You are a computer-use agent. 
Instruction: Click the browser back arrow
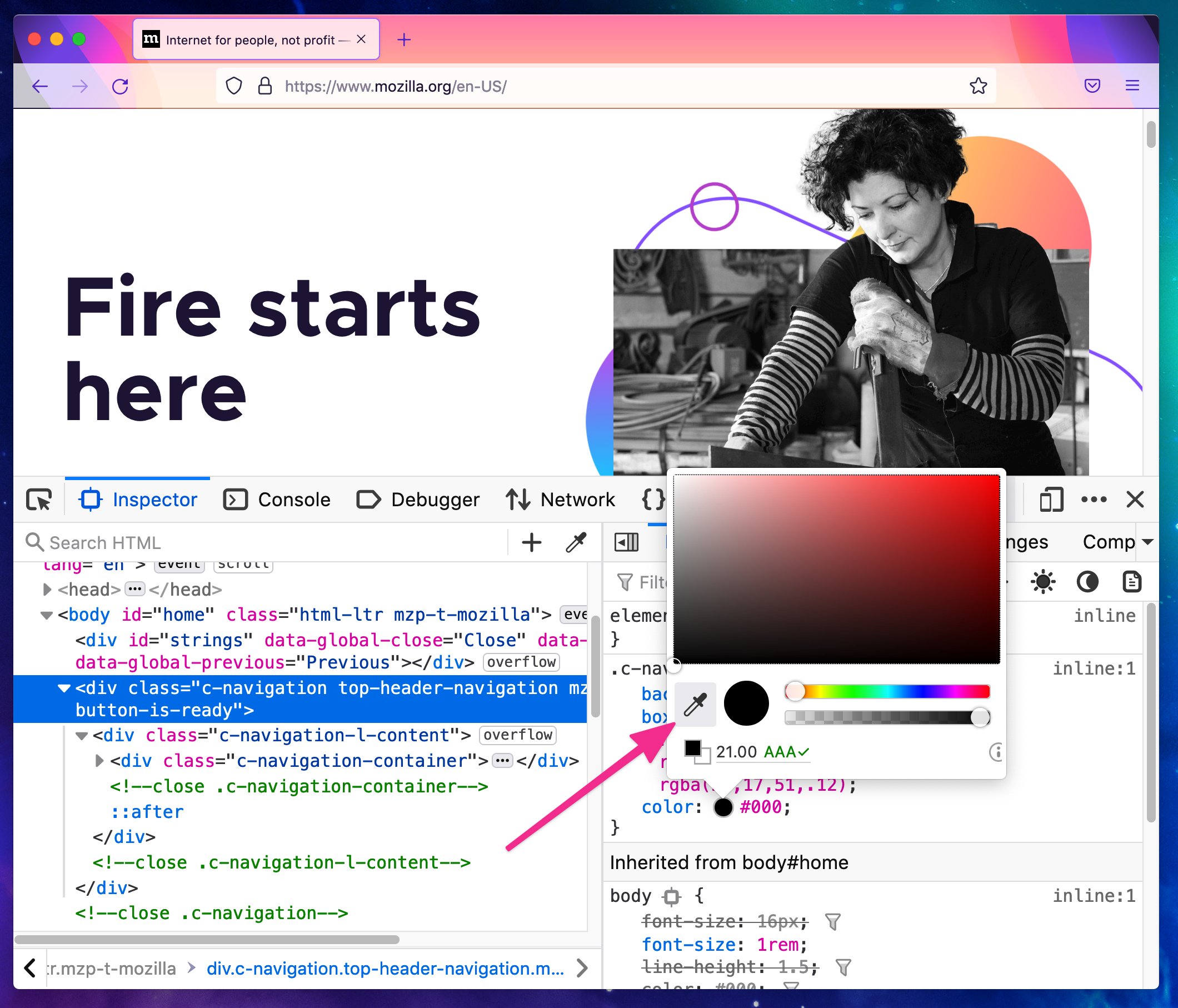[40, 87]
